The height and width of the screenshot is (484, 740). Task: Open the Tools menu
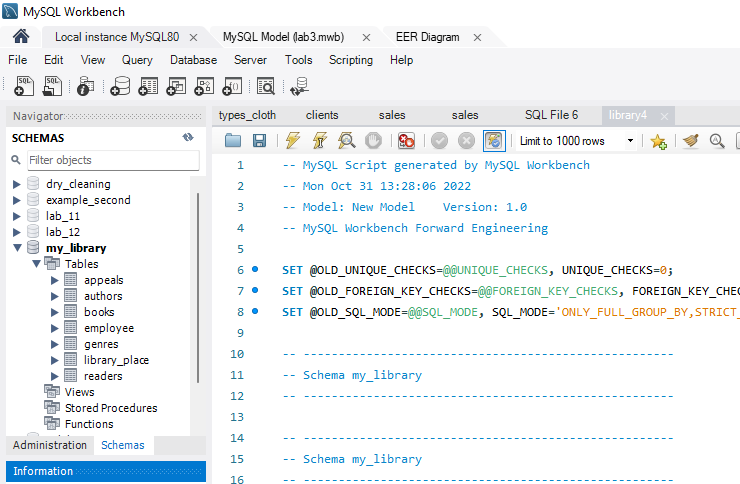point(298,60)
